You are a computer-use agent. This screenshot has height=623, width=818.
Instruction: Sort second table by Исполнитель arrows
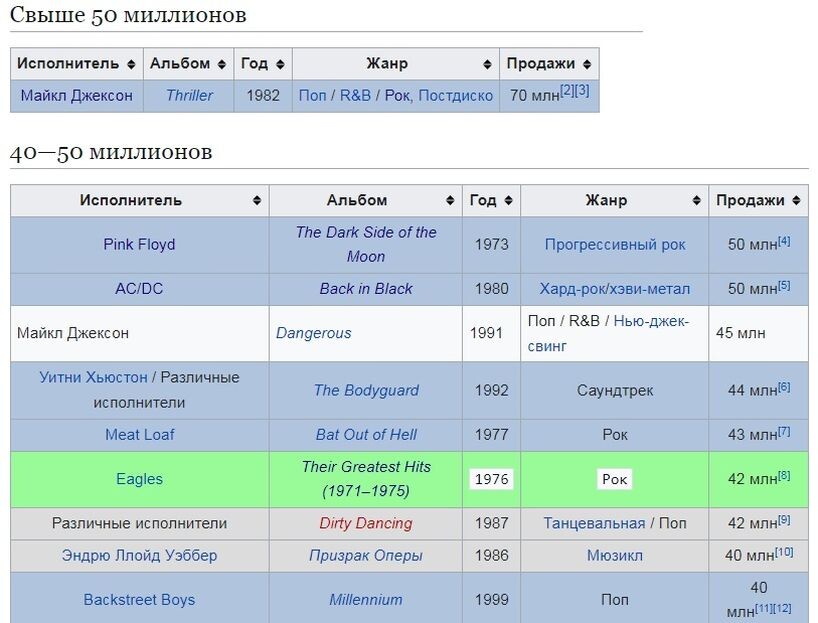257,200
